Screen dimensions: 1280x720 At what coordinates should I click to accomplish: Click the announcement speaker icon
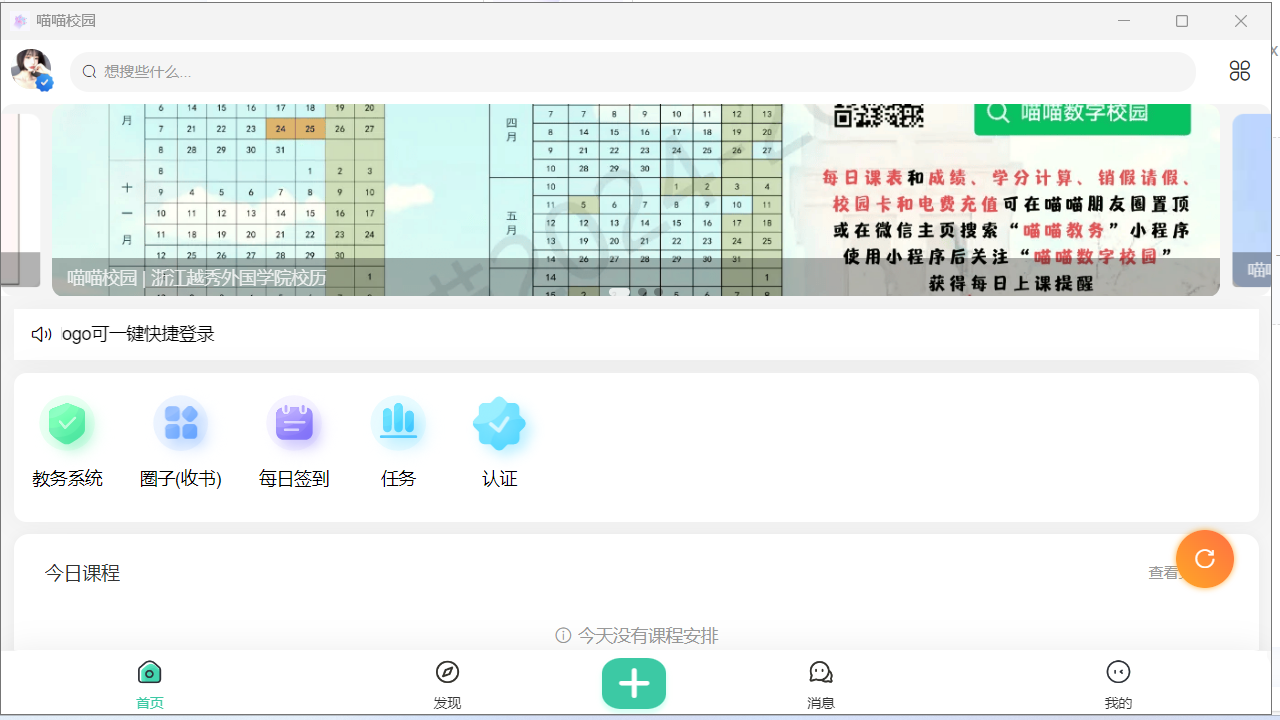(39, 333)
